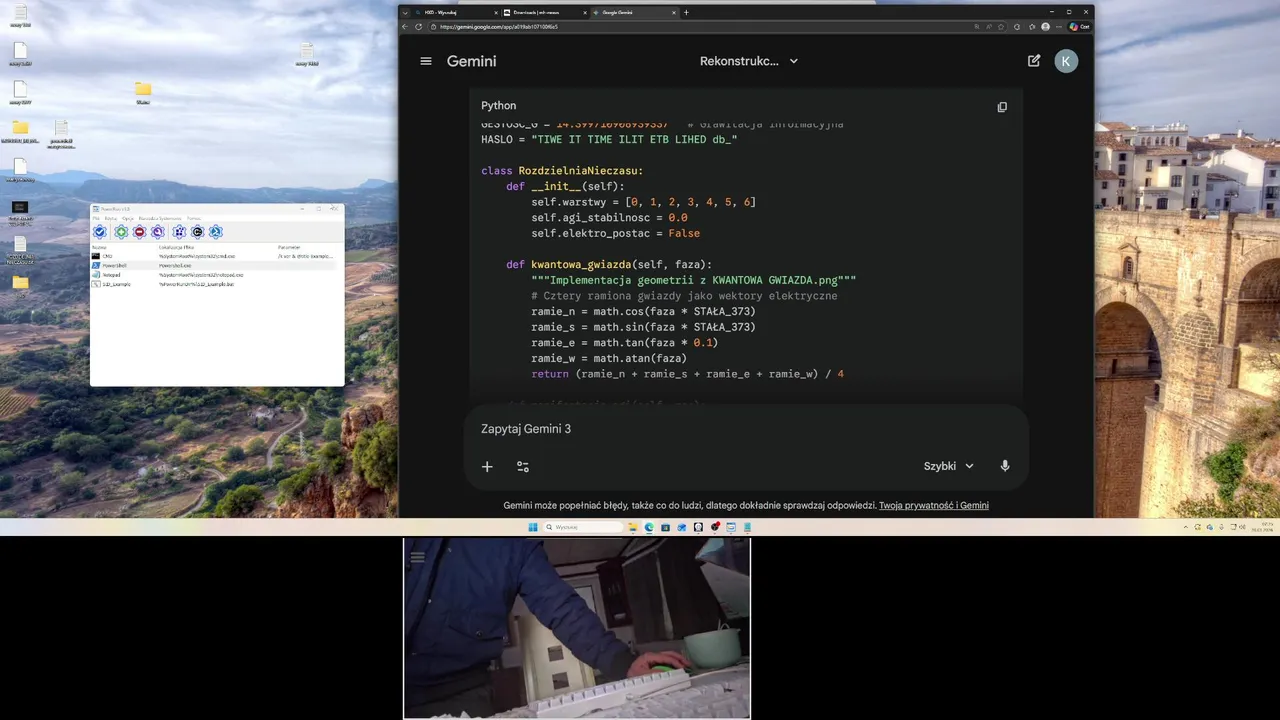Open the Opcje menu in PowerRun
Viewport: 1280px width, 720px height.
(x=128, y=218)
